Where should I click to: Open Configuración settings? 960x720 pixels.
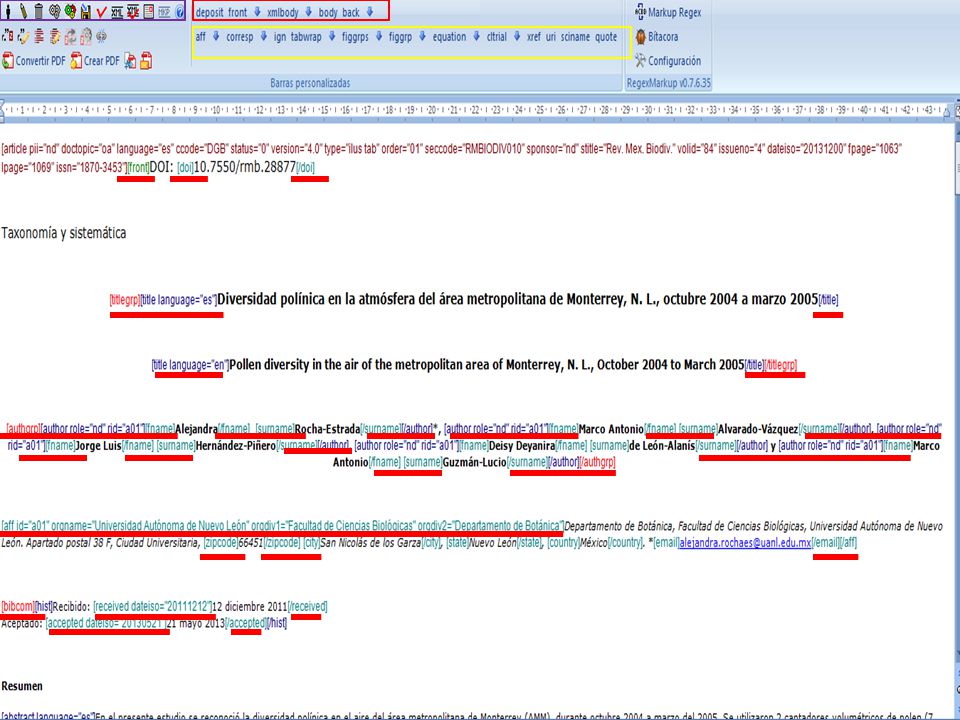click(667, 61)
